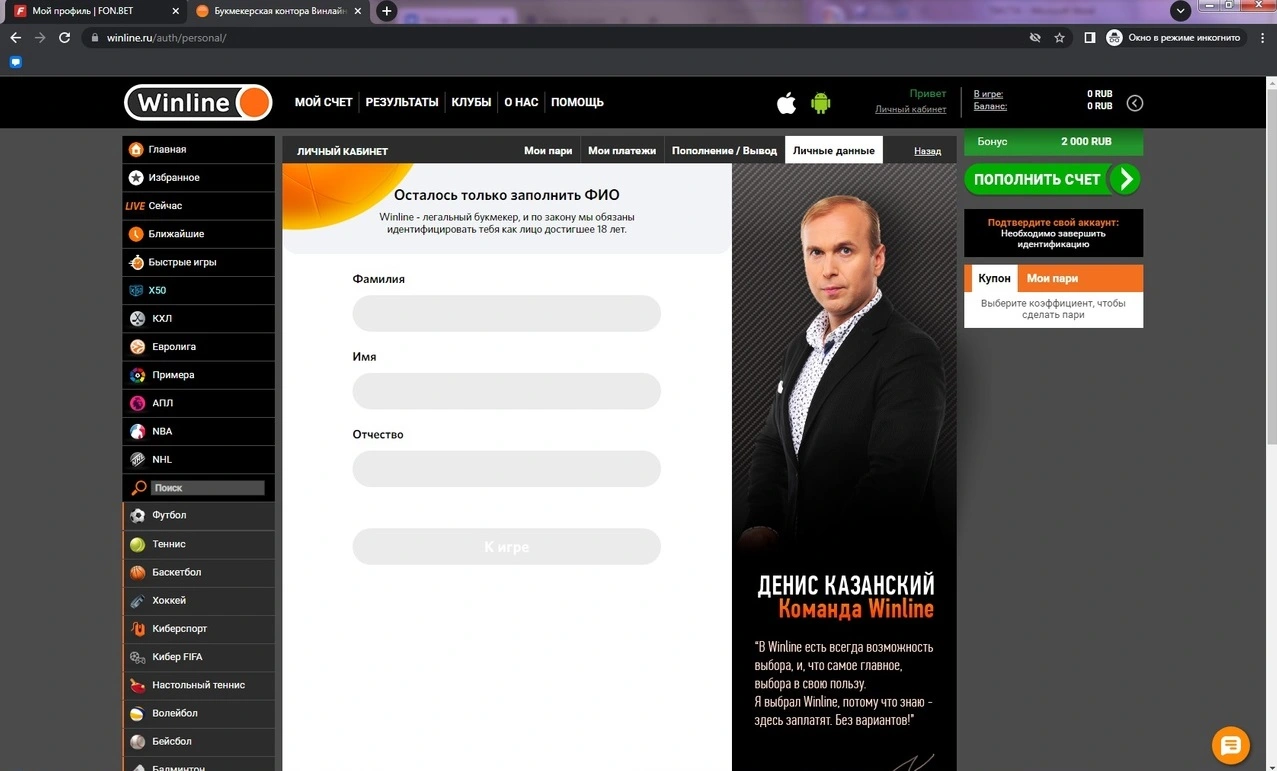Viewport: 1277px width, 771px height.
Task: Open the КЛУБЫ menu item
Action: (x=471, y=102)
